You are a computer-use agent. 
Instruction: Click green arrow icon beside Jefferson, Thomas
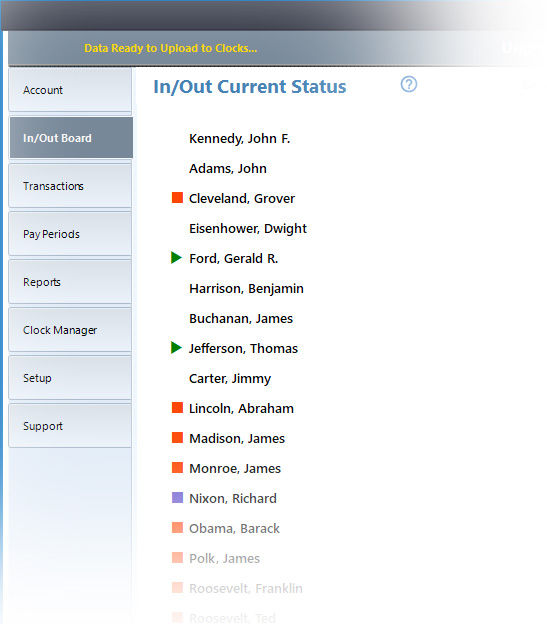[176, 347]
